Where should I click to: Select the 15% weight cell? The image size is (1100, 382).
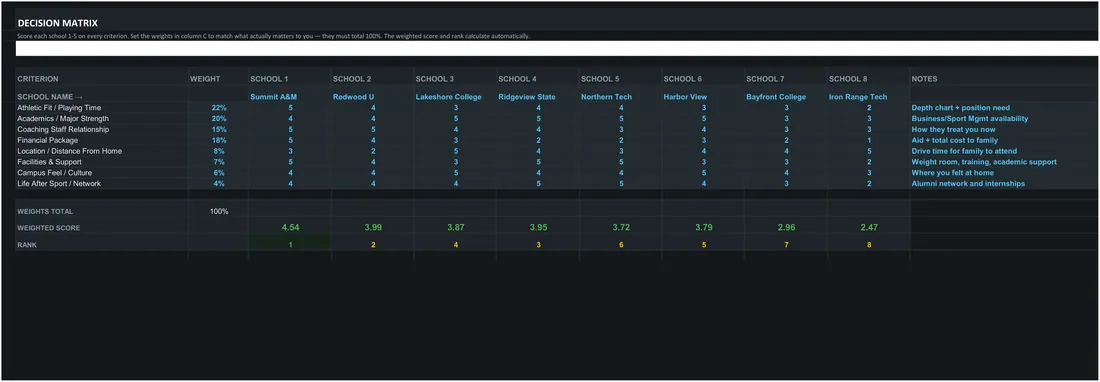tap(219, 130)
